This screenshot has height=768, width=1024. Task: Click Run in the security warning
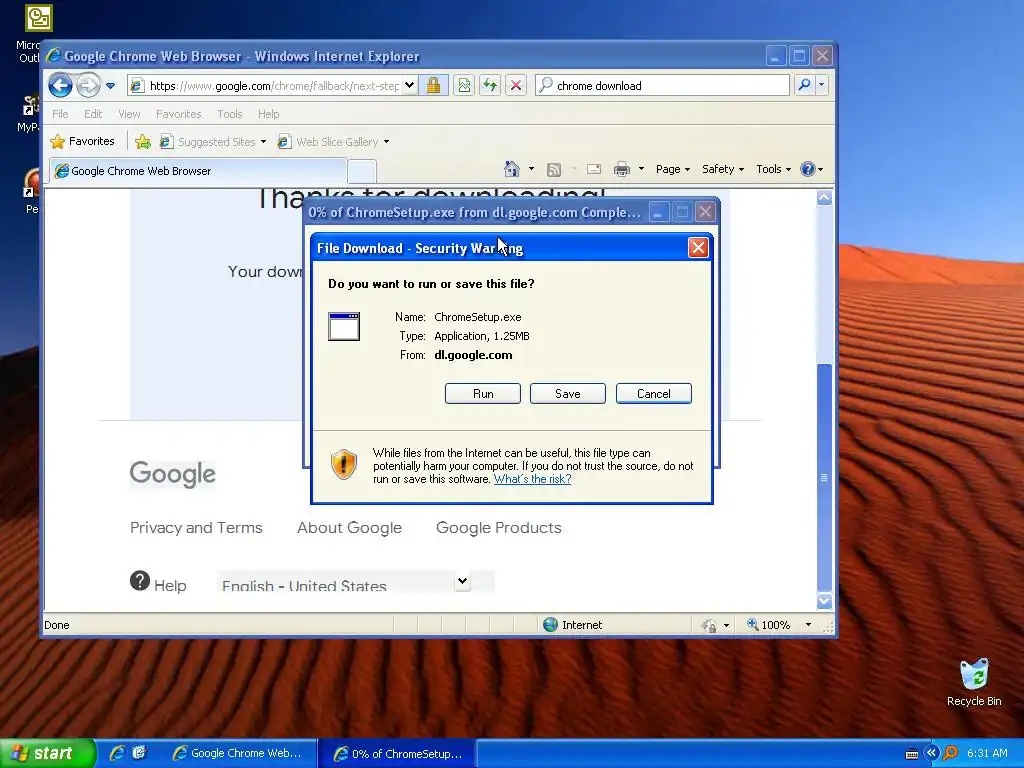483,394
